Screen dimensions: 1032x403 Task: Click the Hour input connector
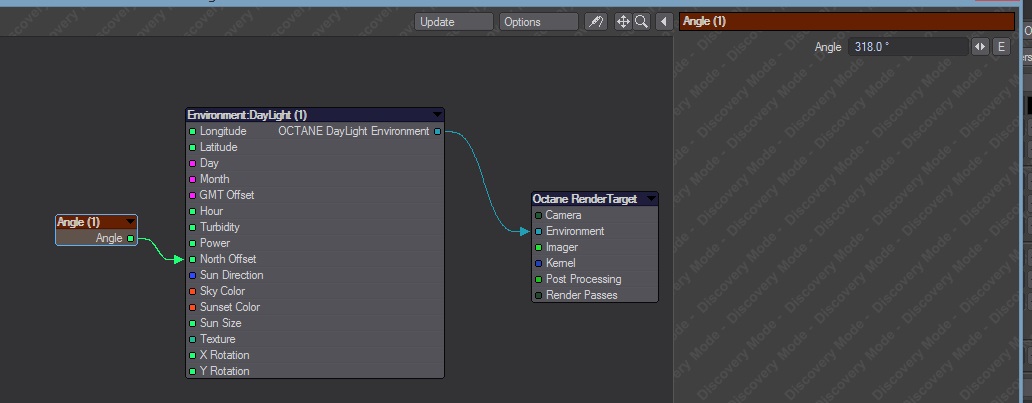[193, 211]
